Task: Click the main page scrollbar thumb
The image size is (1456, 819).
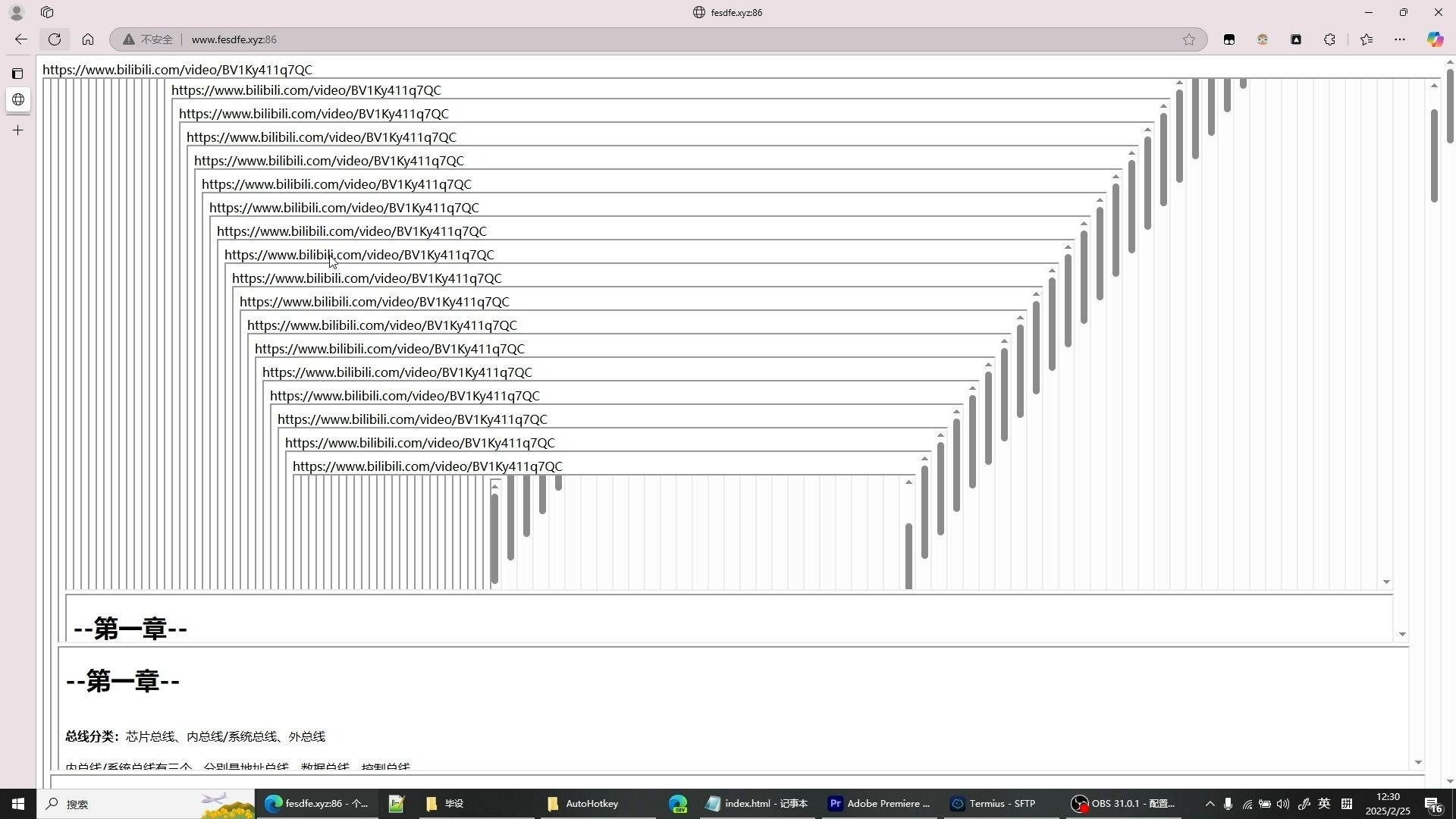Action: 1450,106
